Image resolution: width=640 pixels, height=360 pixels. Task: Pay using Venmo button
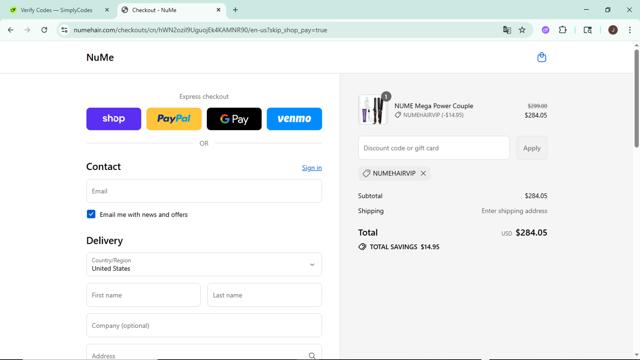point(294,119)
